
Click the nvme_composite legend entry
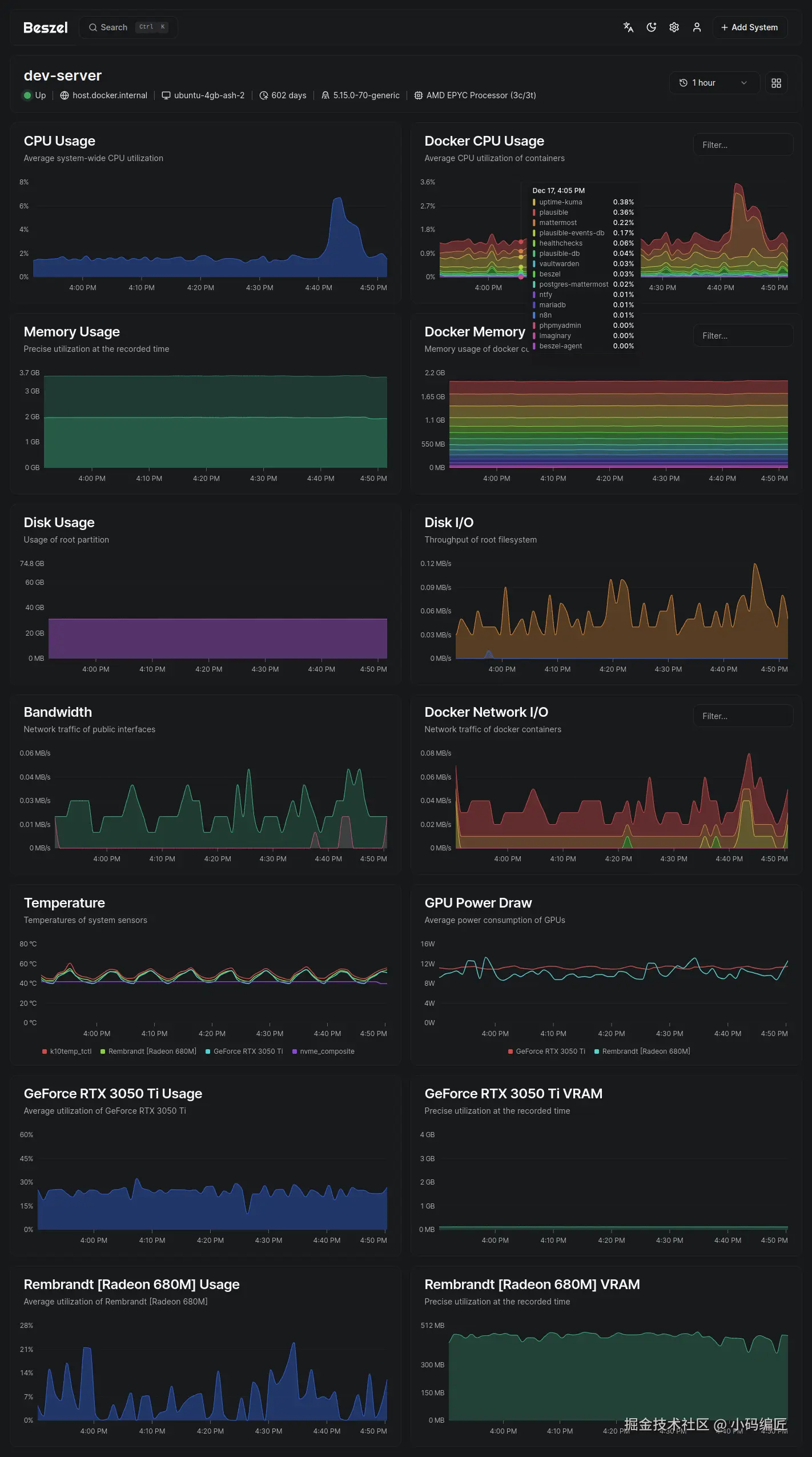[x=323, y=1051]
